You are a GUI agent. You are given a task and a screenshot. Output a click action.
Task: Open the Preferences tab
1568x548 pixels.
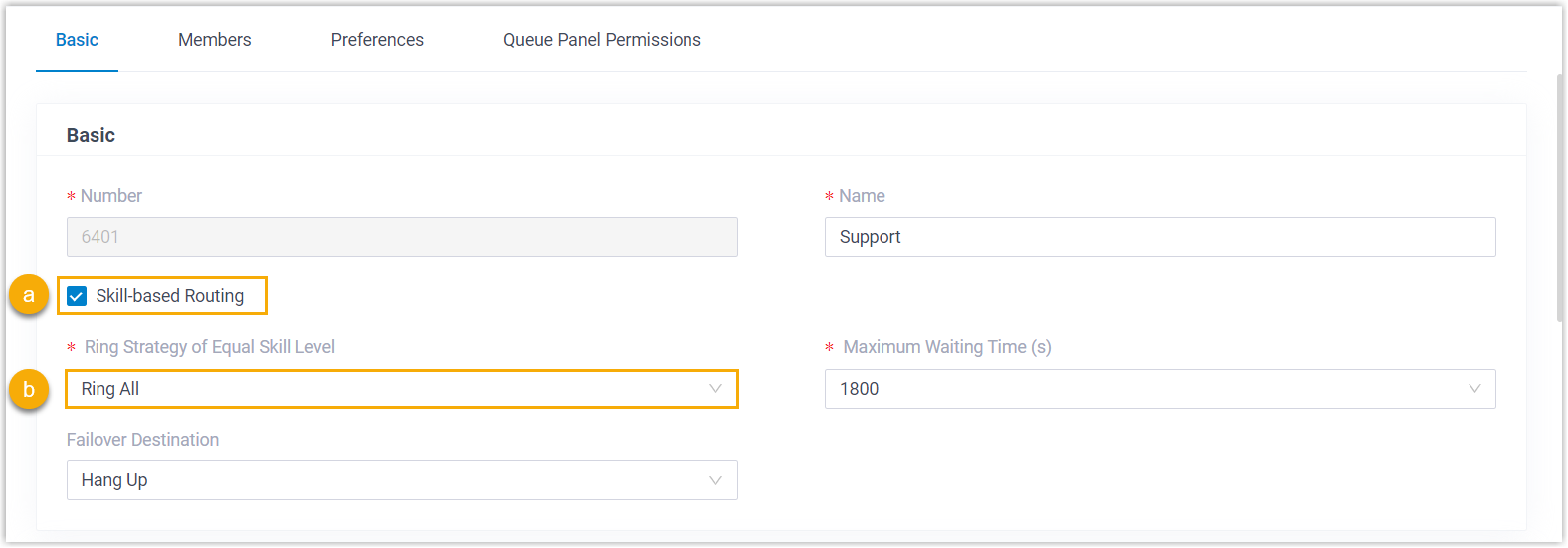pos(377,40)
